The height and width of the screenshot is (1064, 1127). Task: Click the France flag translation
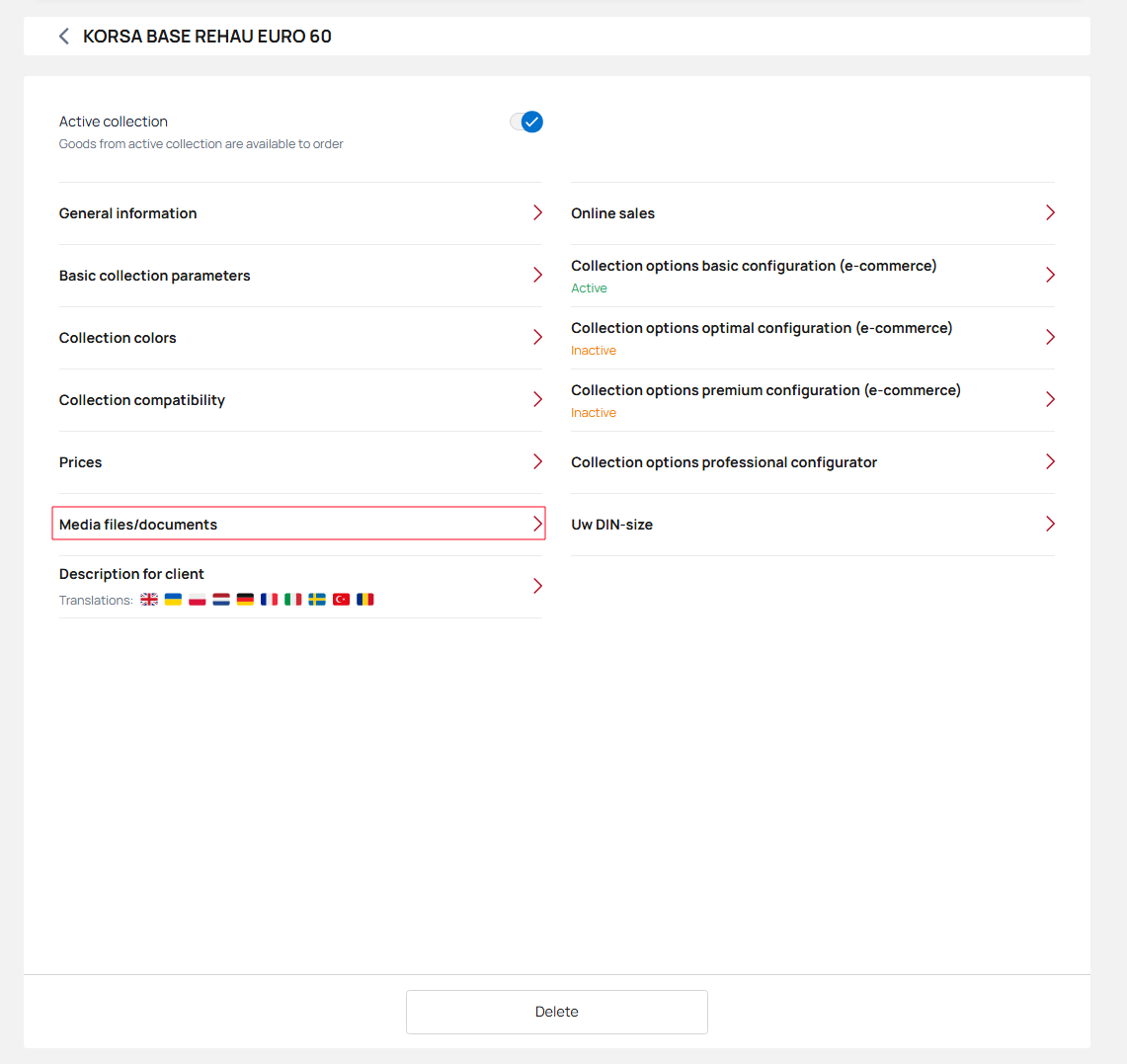269,600
